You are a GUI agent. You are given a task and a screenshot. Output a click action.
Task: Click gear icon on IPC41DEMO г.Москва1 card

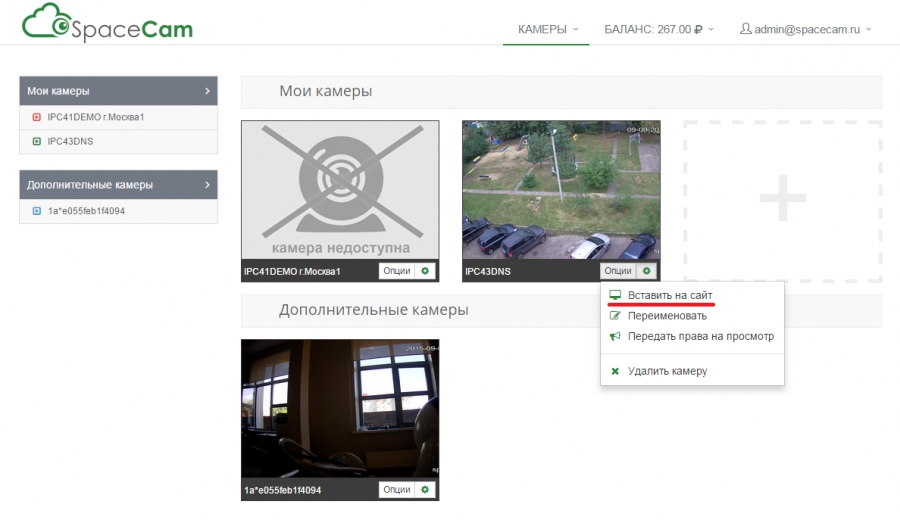[425, 271]
